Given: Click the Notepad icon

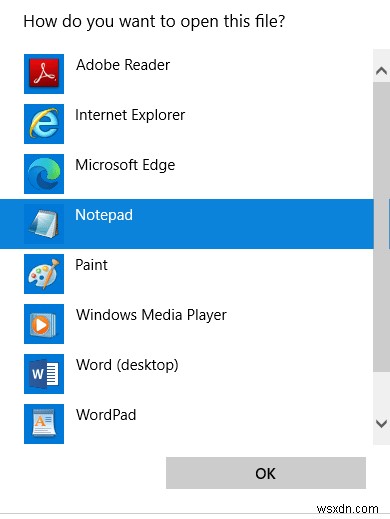Looking at the screenshot, I should coord(44,224).
